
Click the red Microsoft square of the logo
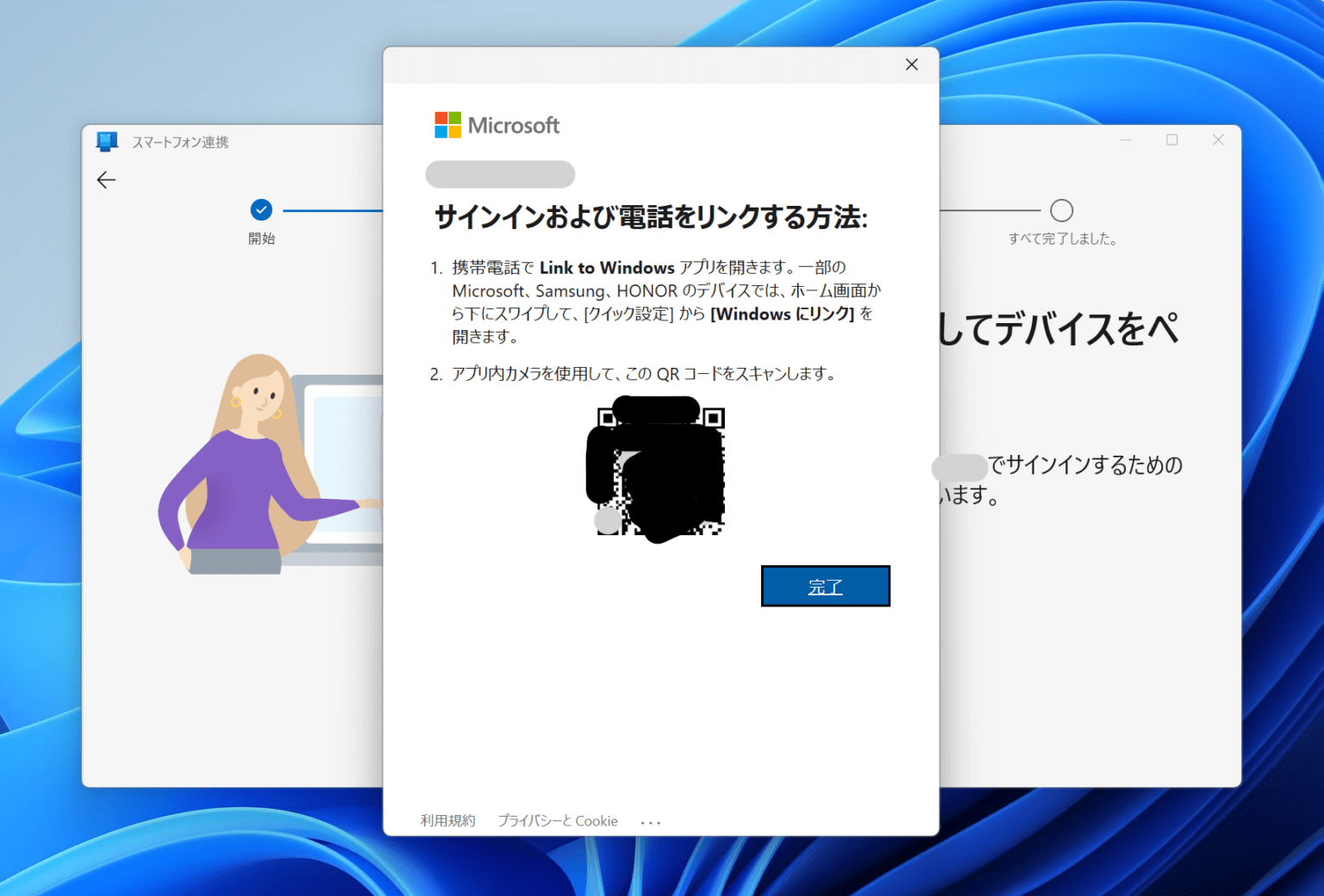coord(441,118)
